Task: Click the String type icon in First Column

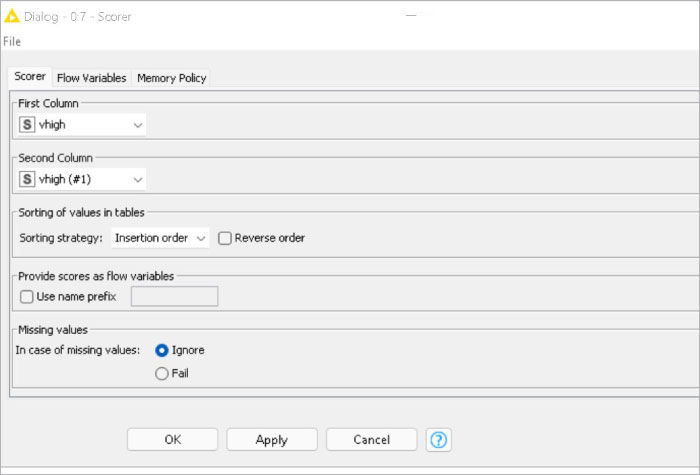Action: [x=27, y=125]
